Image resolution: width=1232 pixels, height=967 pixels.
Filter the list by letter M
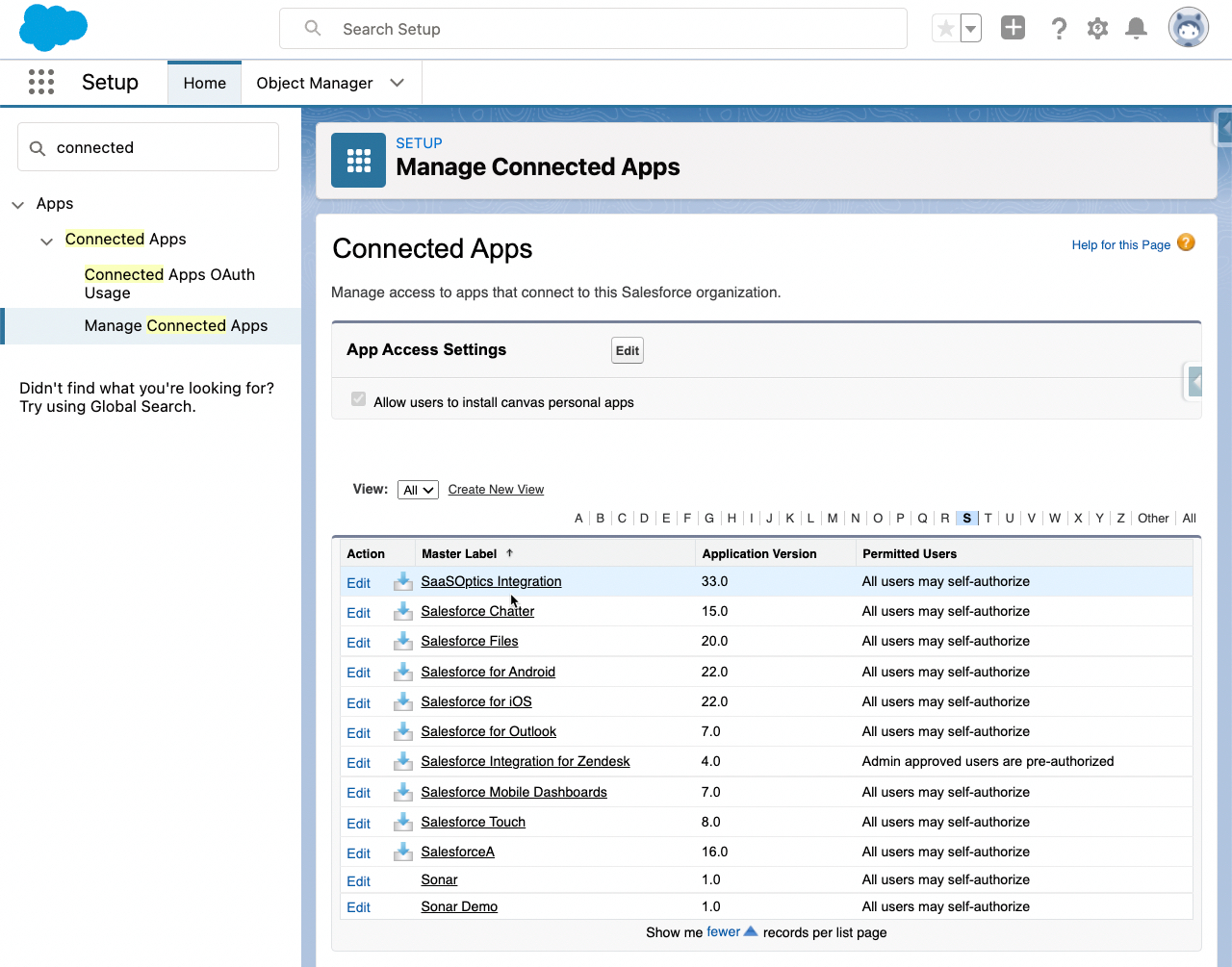point(833,518)
